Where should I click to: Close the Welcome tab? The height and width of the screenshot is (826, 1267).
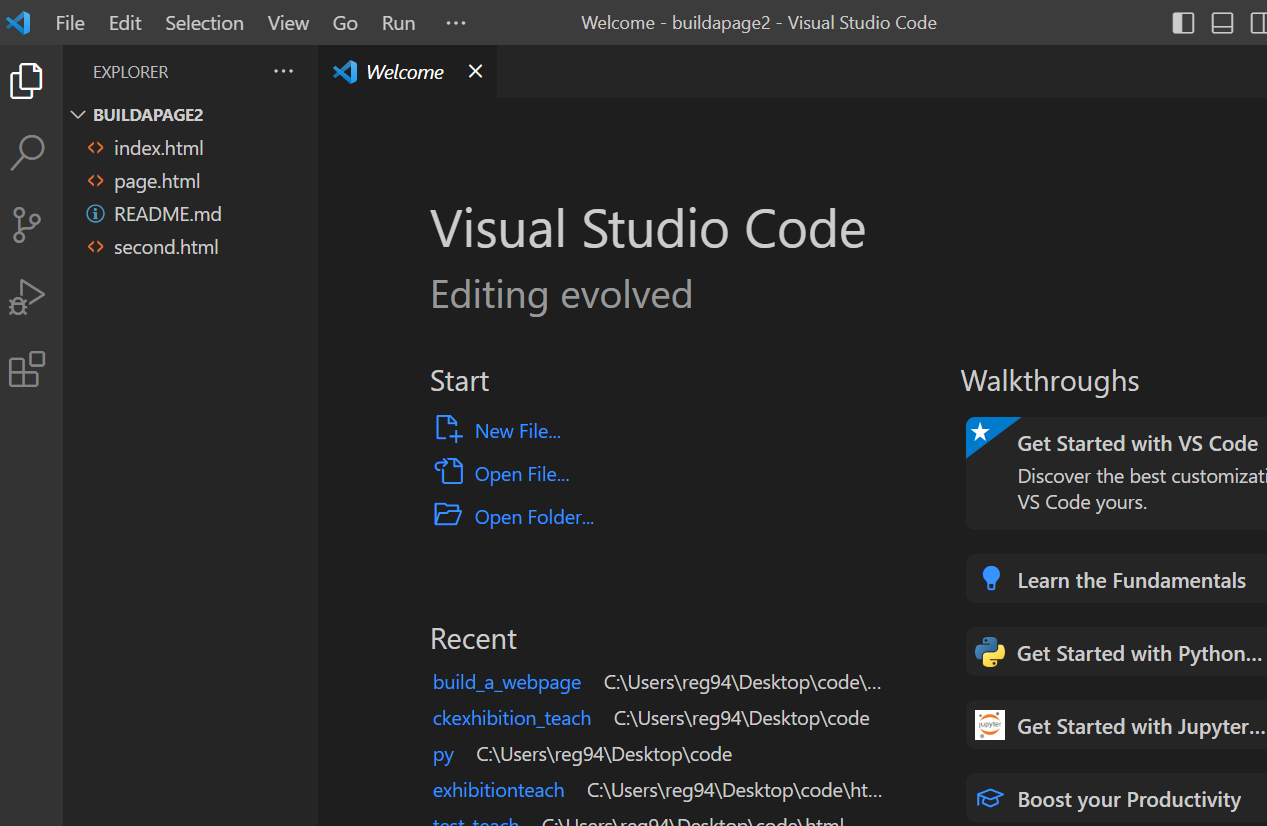click(475, 71)
